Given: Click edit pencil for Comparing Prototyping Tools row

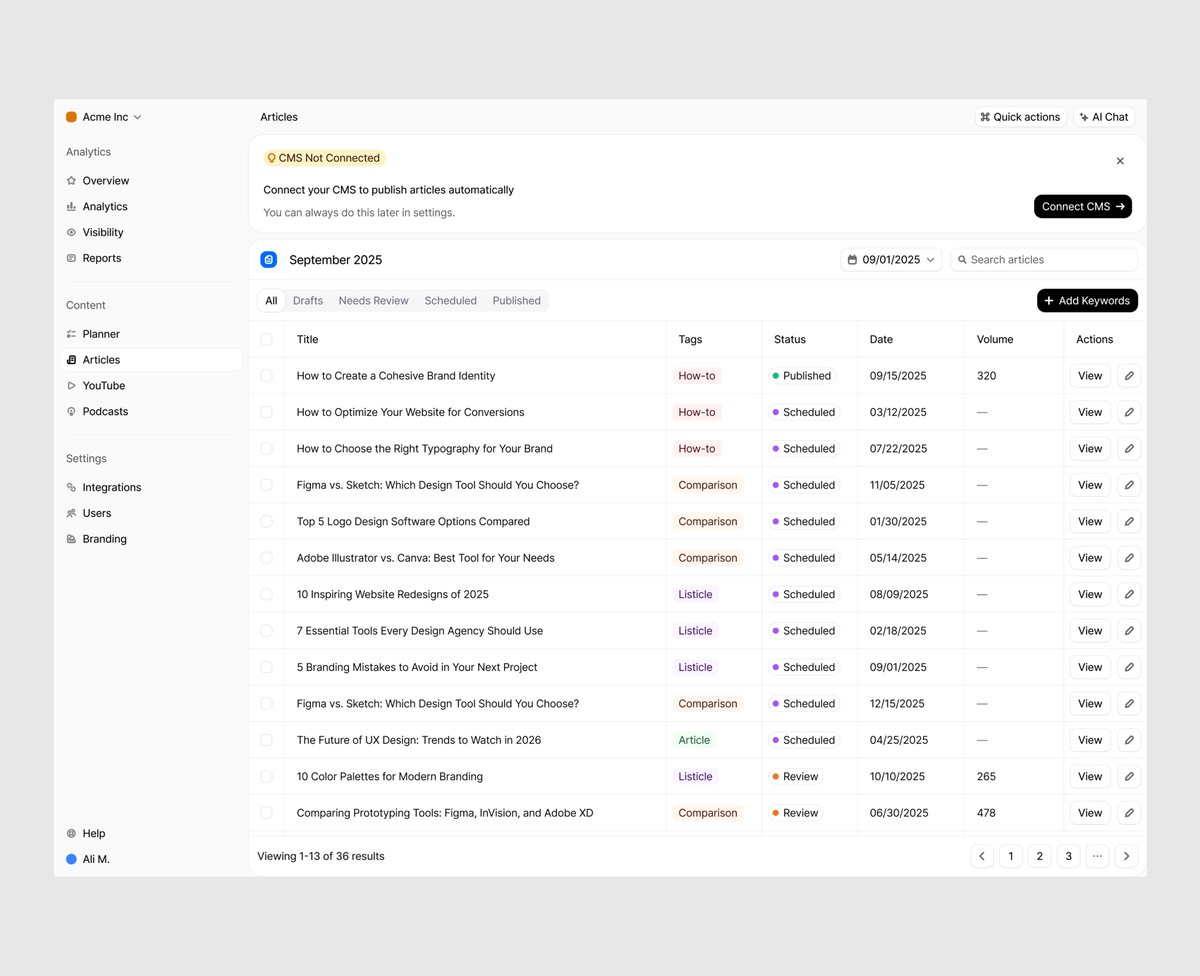Looking at the screenshot, I should pyautogui.click(x=1129, y=813).
